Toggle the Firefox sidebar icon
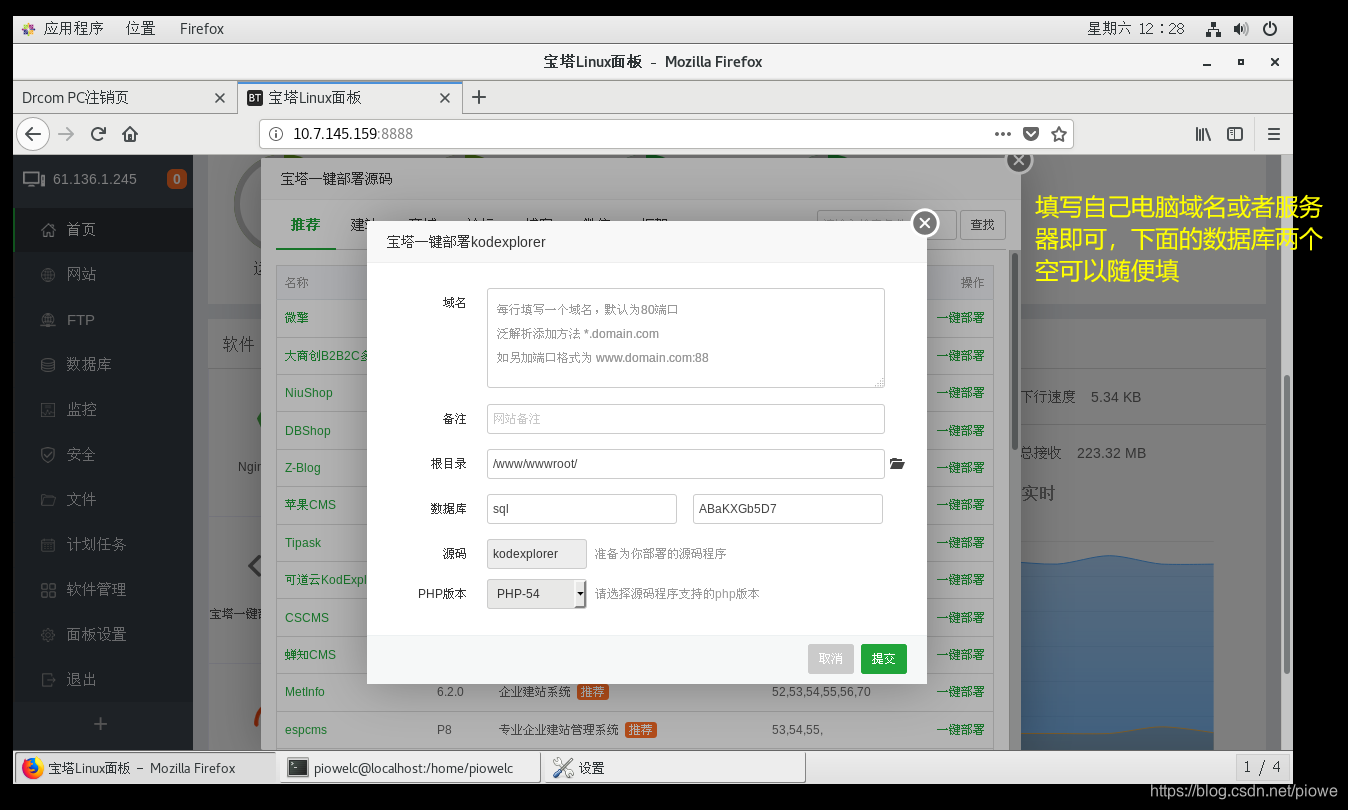Screen dimensions: 1348x810 pos(1235,134)
